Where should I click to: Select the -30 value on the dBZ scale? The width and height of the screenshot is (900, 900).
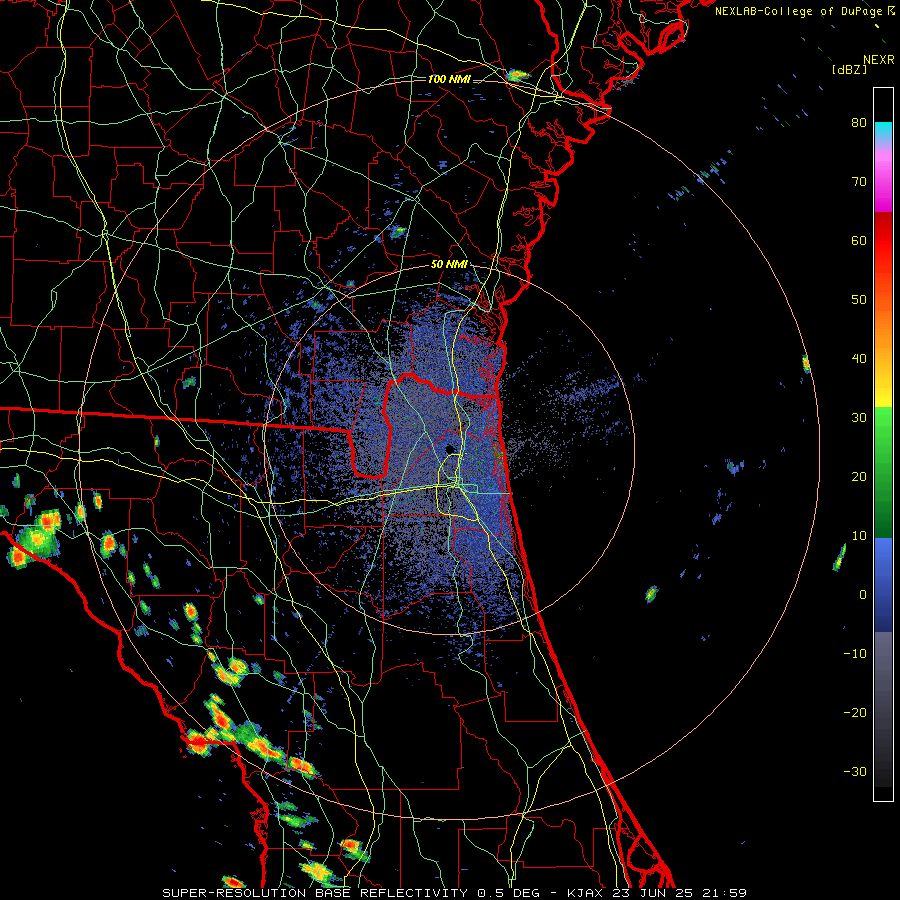point(855,771)
